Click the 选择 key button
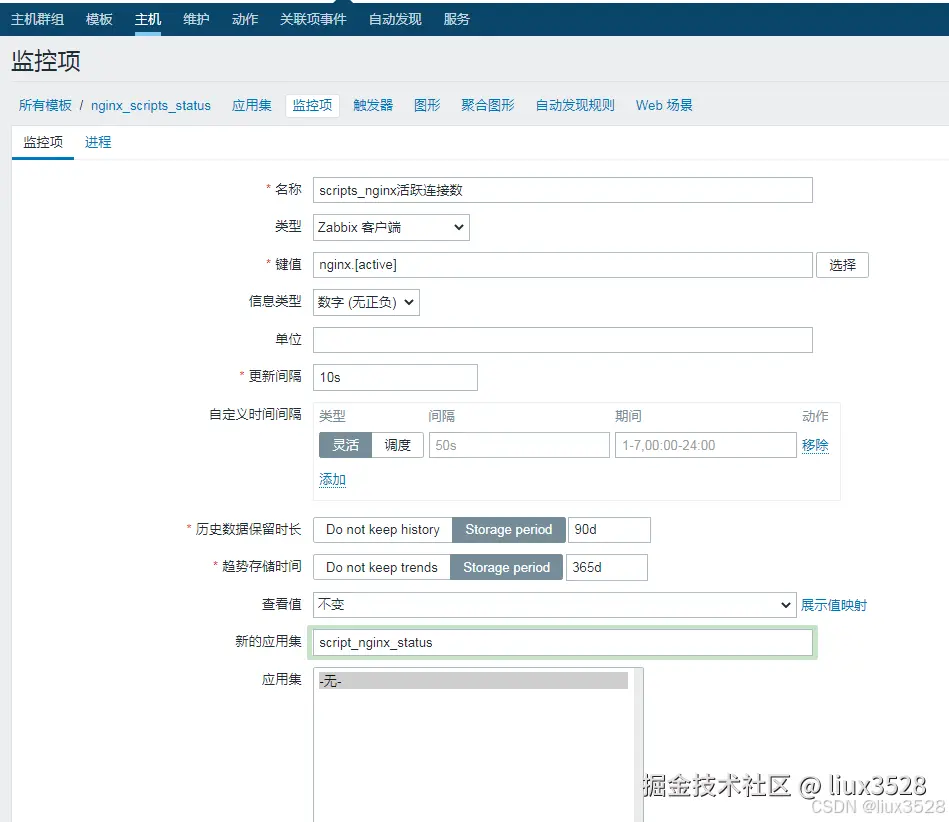This screenshot has height=822, width=949. (x=842, y=265)
